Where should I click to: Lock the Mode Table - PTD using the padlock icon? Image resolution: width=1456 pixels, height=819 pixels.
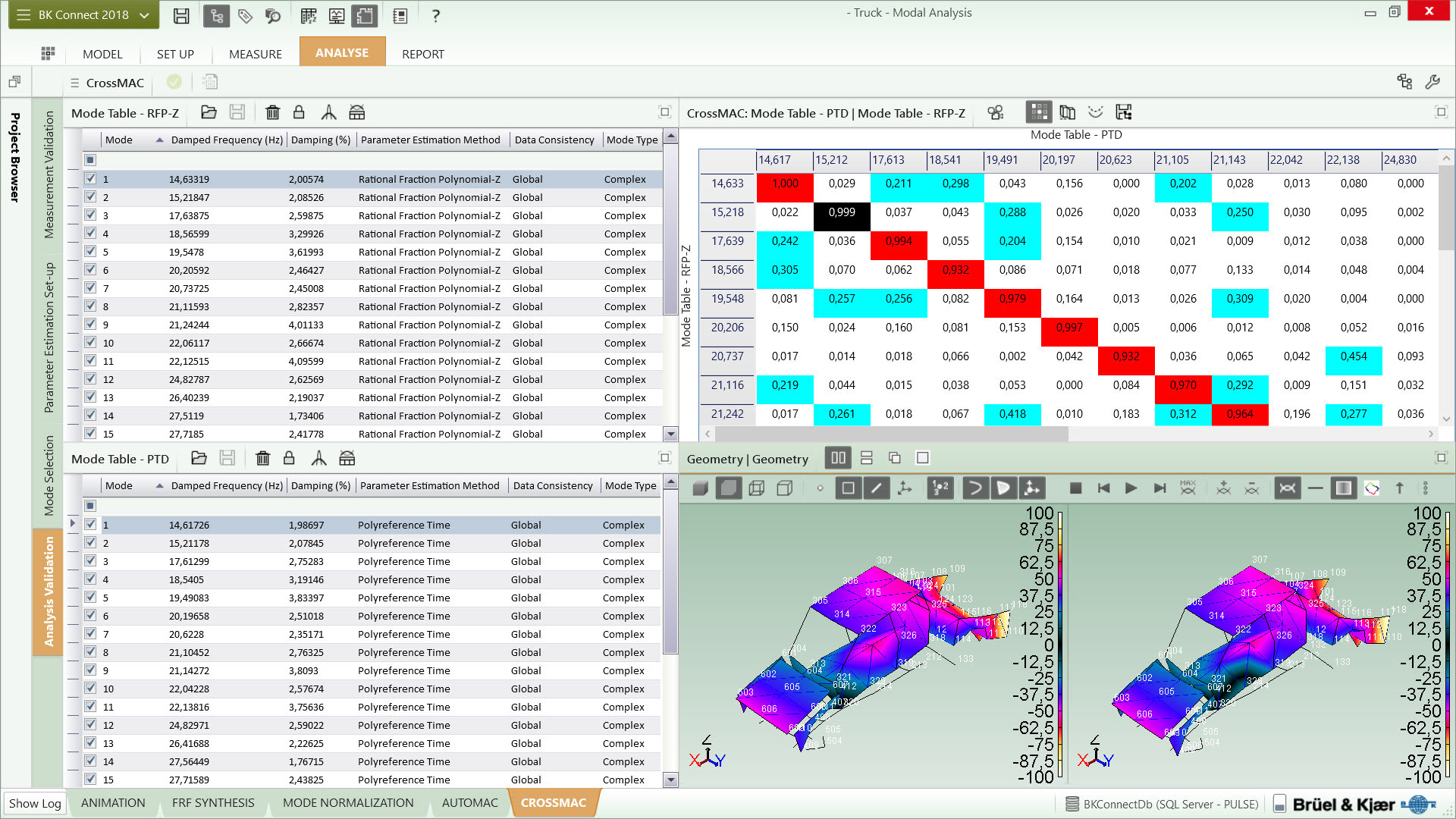click(289, 458)
